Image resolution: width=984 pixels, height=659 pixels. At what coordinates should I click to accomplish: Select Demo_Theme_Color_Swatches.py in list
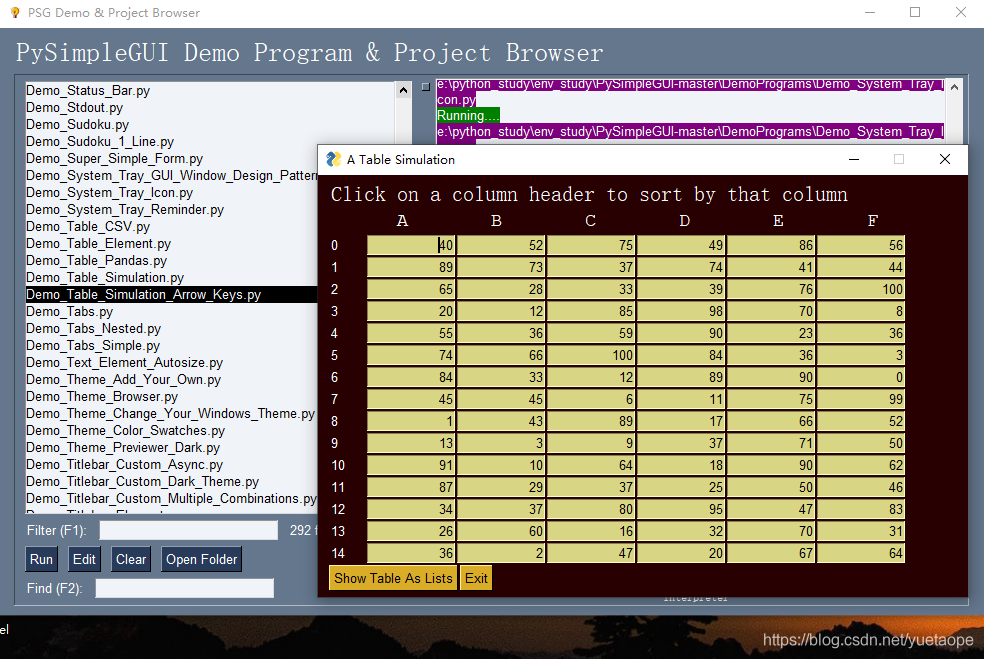click(x=126, y=431)
